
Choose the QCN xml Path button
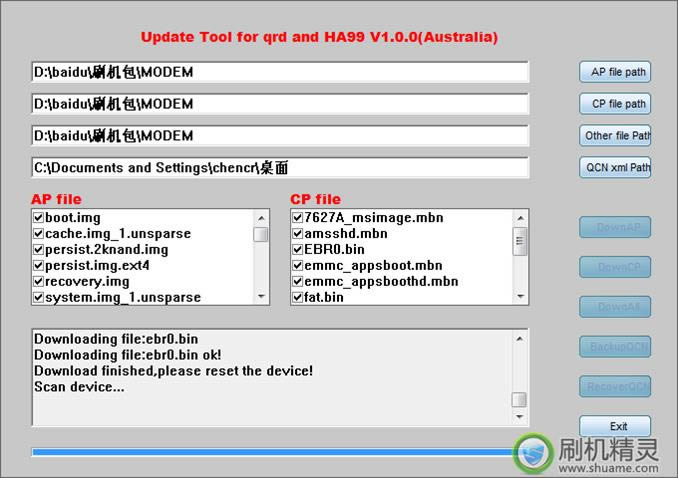(615, 168)
